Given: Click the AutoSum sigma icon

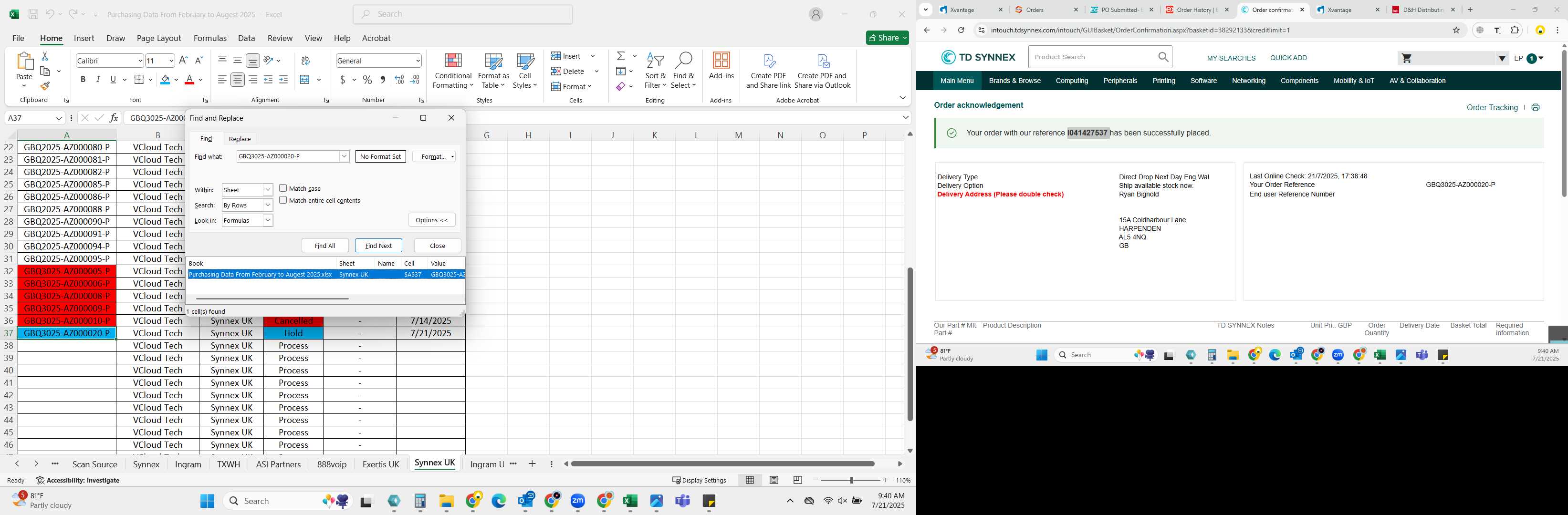Looking at the screenshot, I should point(621,56).
